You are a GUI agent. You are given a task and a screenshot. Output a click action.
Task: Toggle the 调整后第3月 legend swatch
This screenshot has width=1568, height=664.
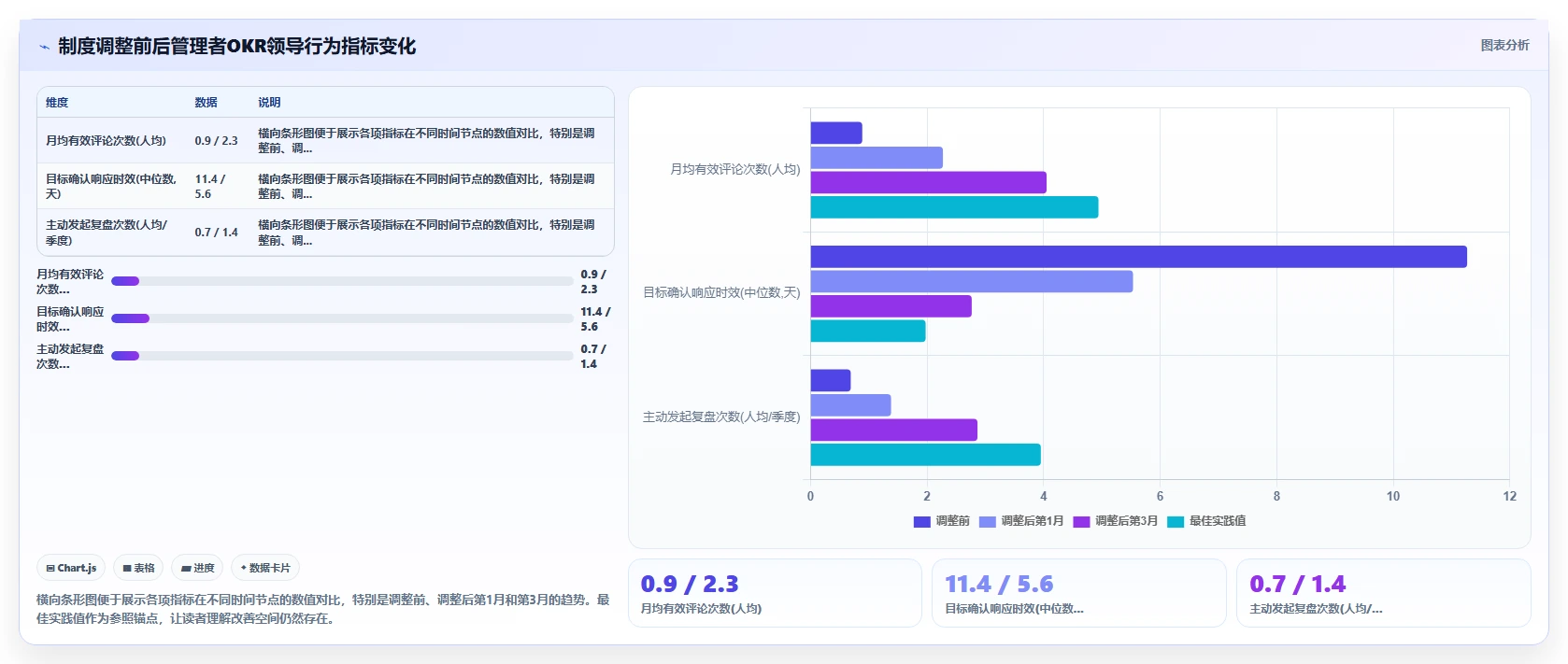coord(1081,521)
